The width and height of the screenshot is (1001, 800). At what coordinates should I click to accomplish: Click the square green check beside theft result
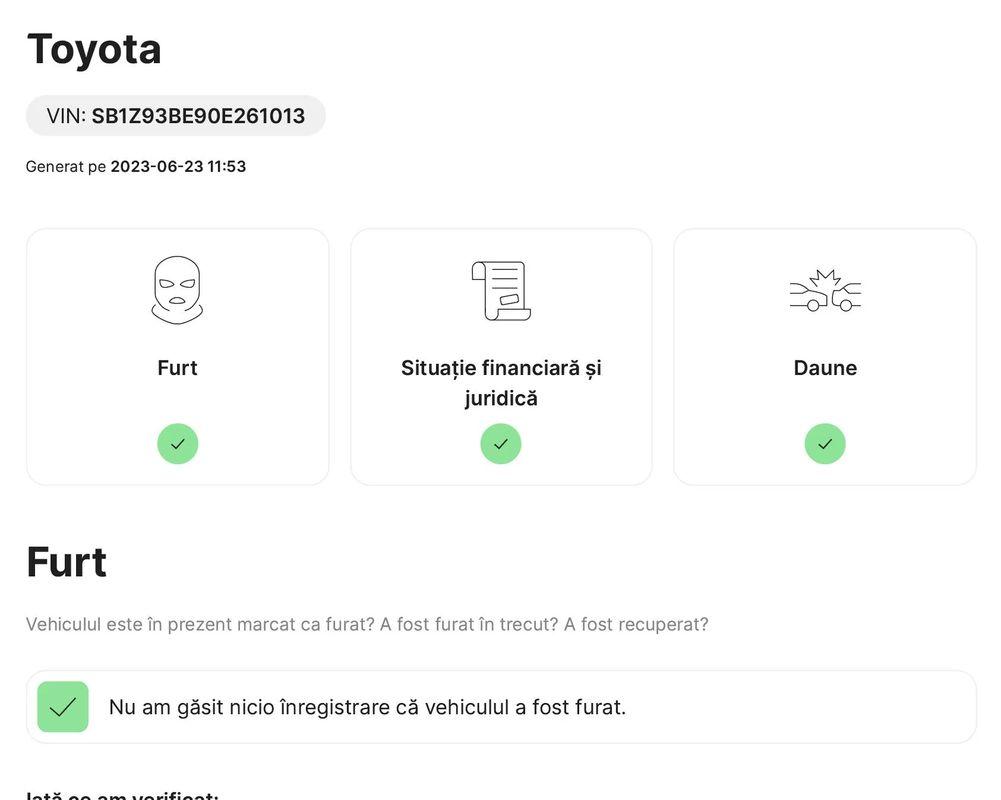(63, 707)
